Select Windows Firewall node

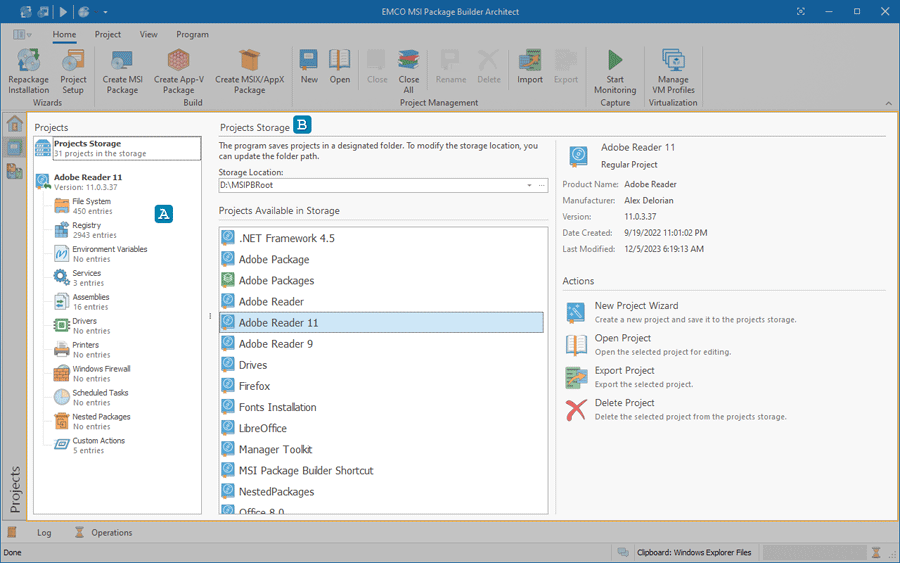(92, 374)
